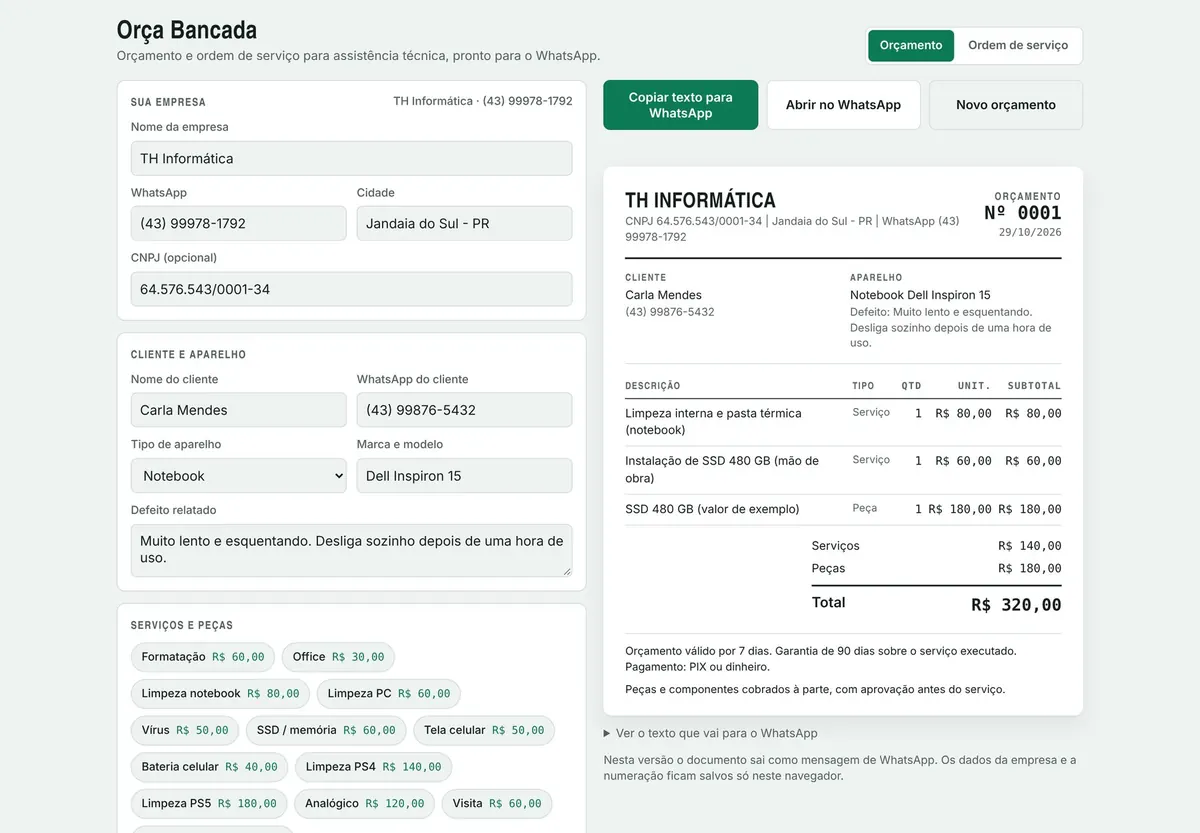Add the Limpeza notebook R$ 80,00 chip

pyautogui.click(x=220, y=694)
